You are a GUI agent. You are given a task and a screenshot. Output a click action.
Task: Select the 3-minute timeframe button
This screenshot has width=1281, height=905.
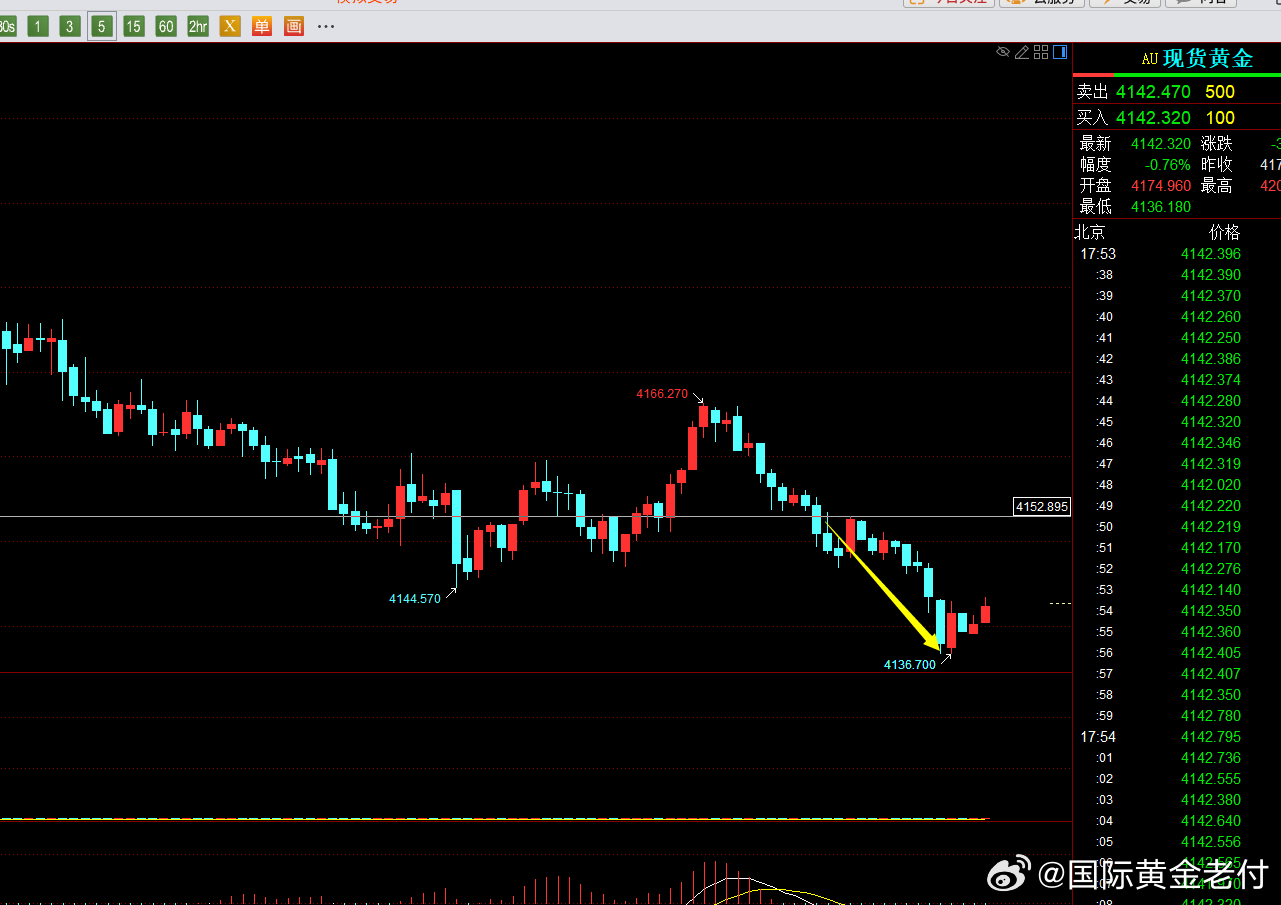pyautogui.click(x=70, y=26)
